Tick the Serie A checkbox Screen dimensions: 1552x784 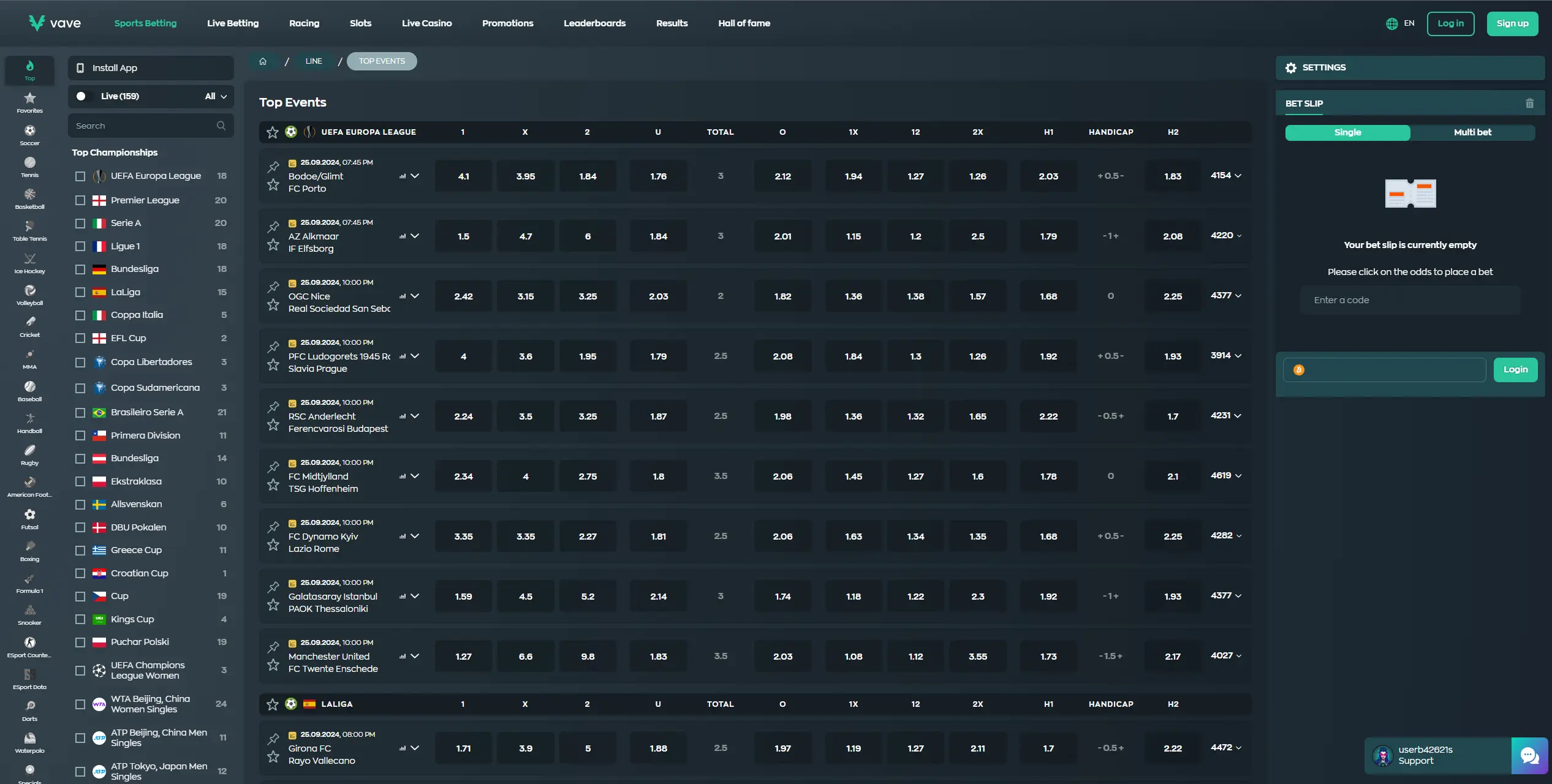[80, 224]
